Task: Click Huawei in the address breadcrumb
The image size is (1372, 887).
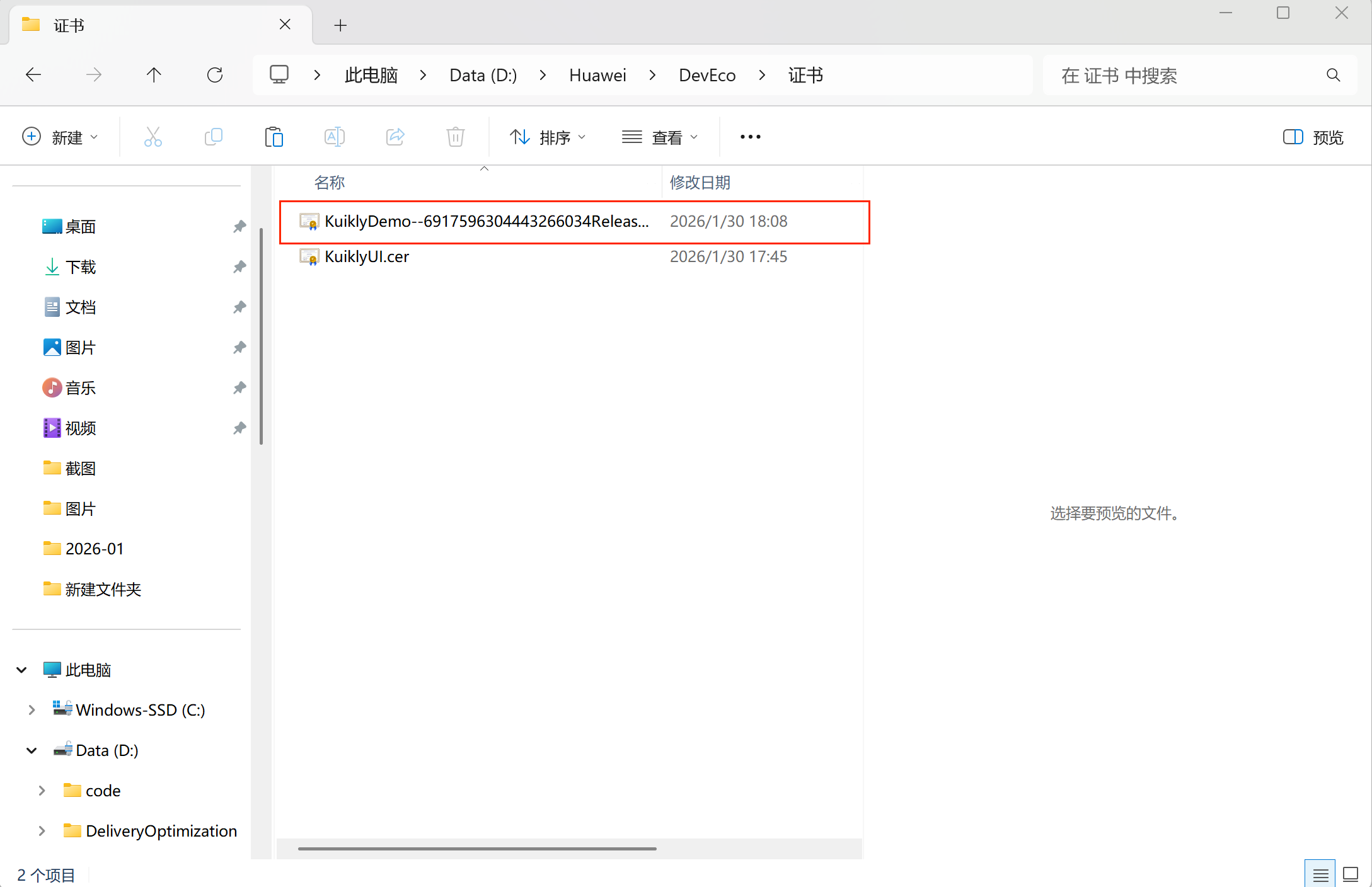Action: click(597, 76)
